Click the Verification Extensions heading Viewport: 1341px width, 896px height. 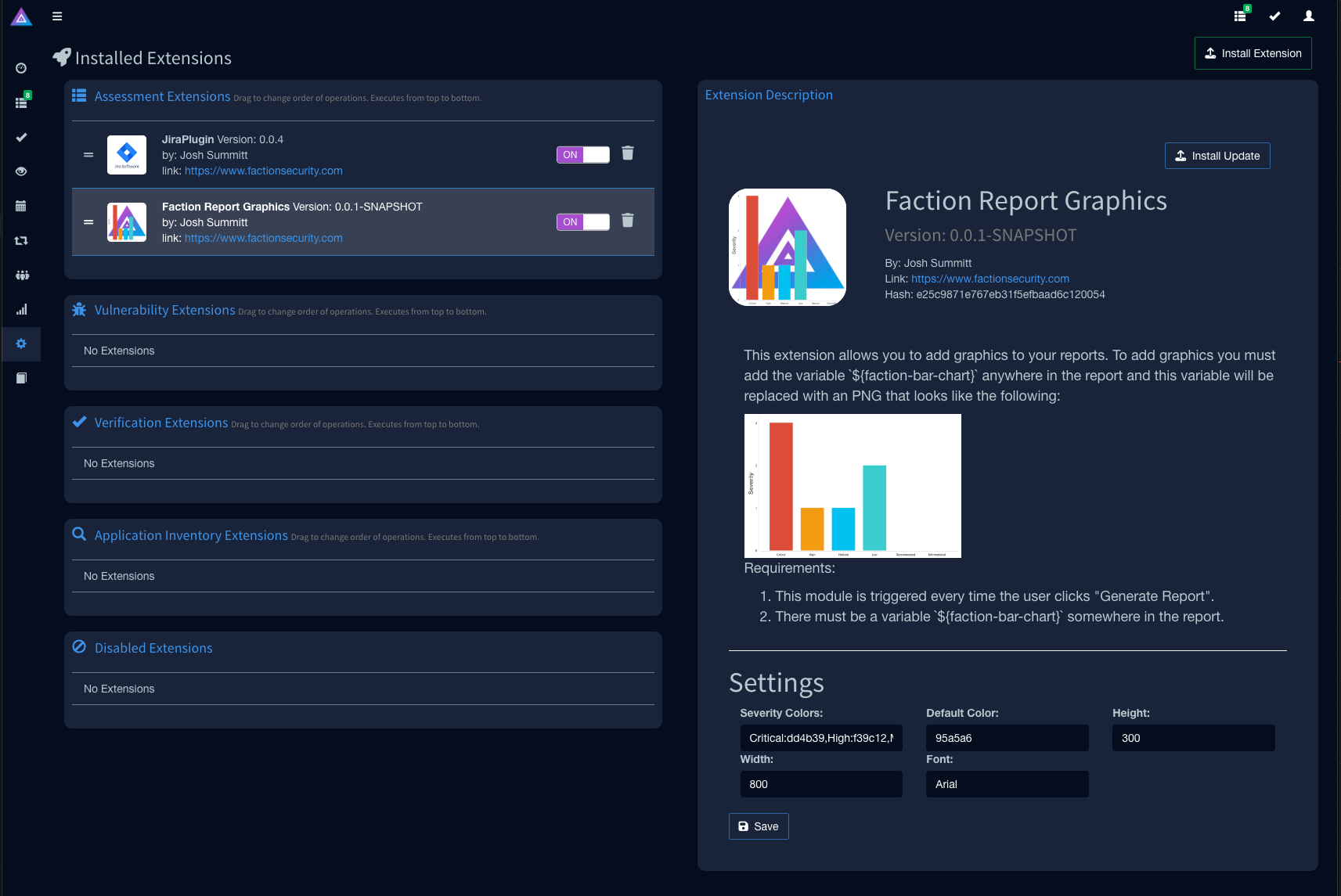161,423
